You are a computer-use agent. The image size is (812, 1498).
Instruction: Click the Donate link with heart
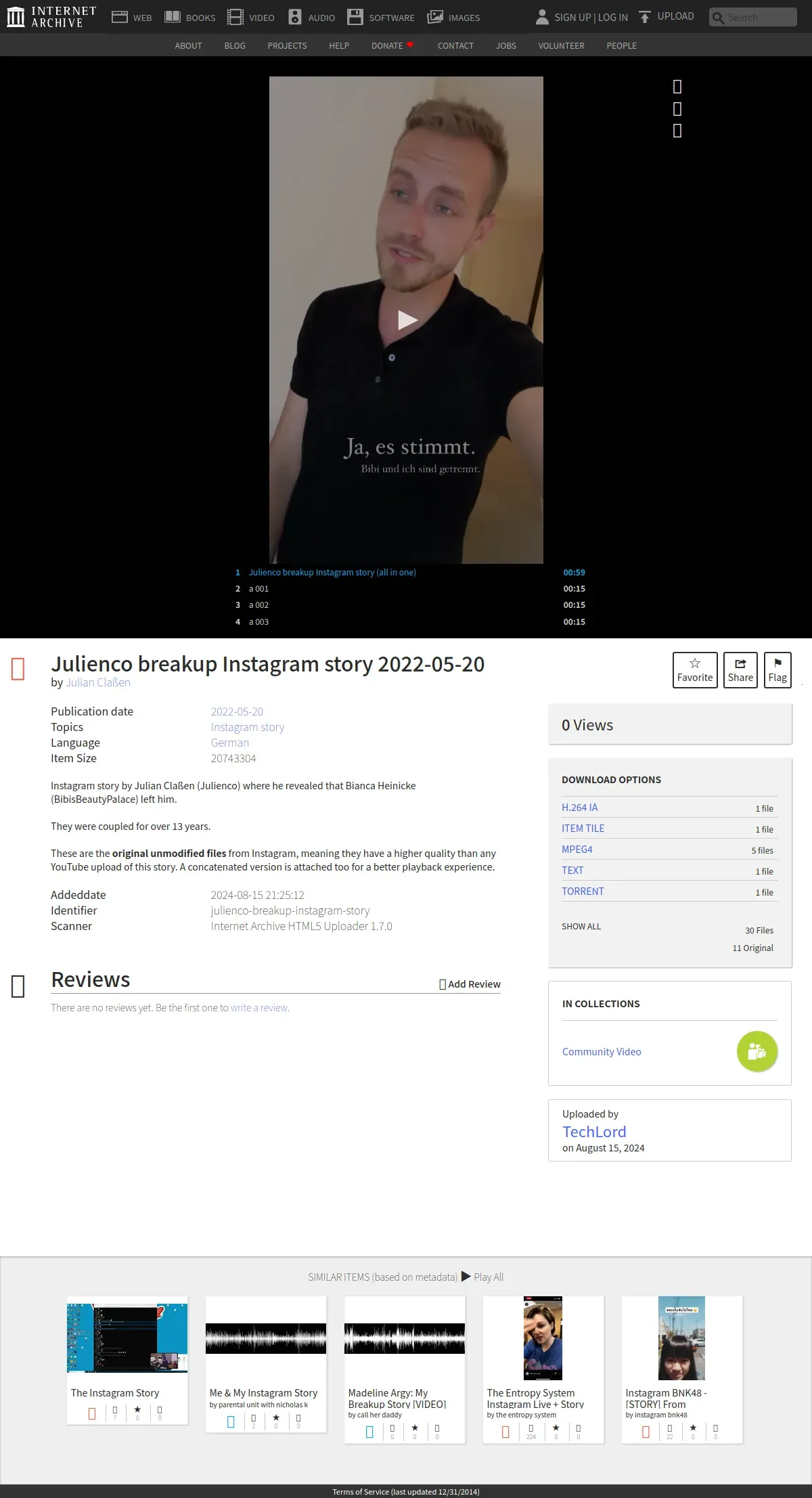coord(392,45)
